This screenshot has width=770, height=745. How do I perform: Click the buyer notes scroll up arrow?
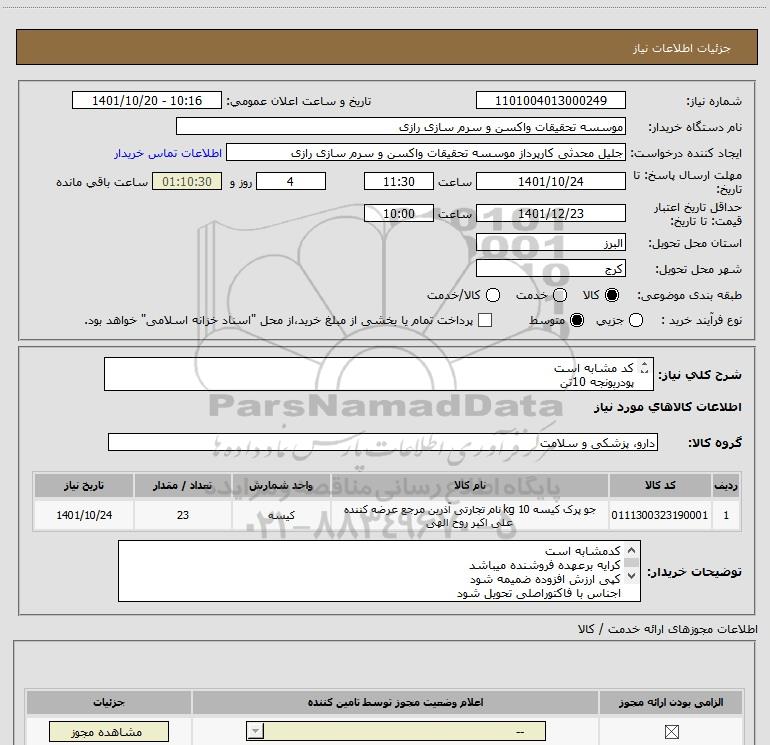pos(632,550)
